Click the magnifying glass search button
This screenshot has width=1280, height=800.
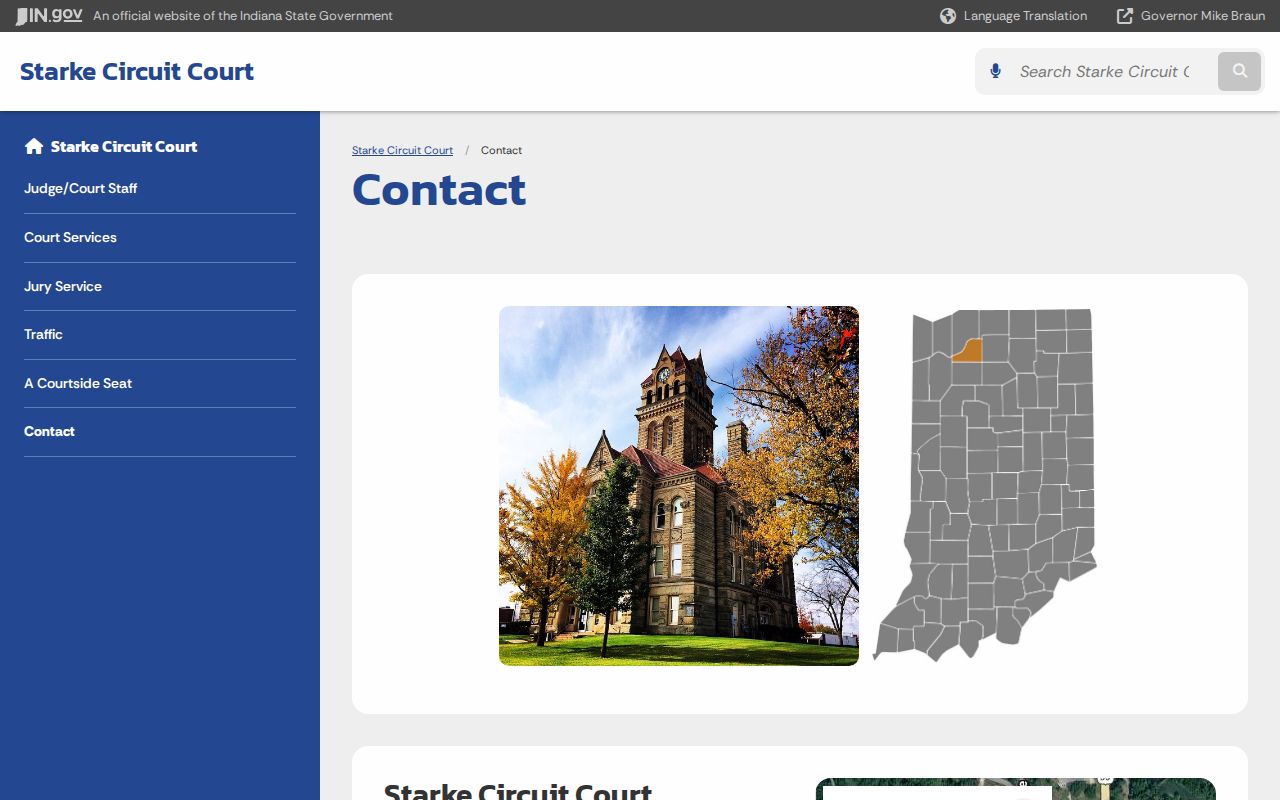(1240, 71)
